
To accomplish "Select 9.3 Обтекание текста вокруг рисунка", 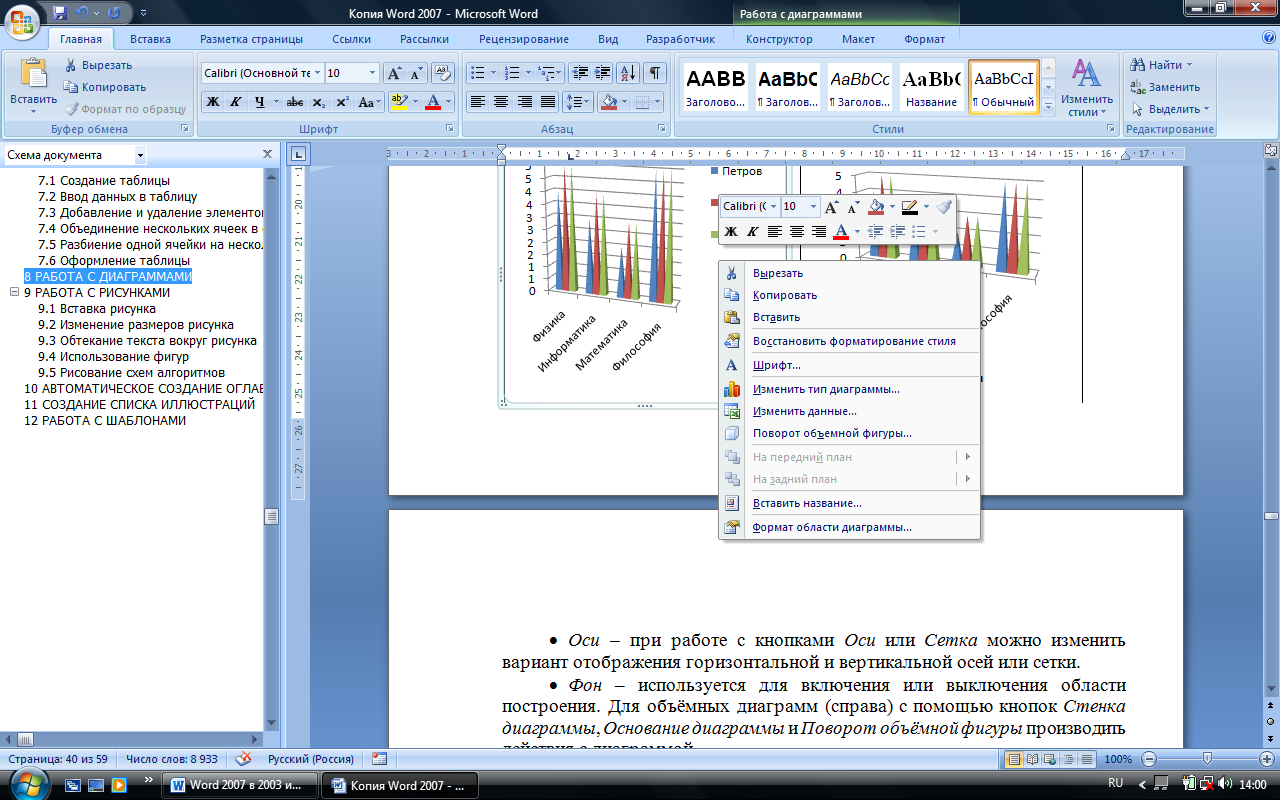I will point(147,341).
